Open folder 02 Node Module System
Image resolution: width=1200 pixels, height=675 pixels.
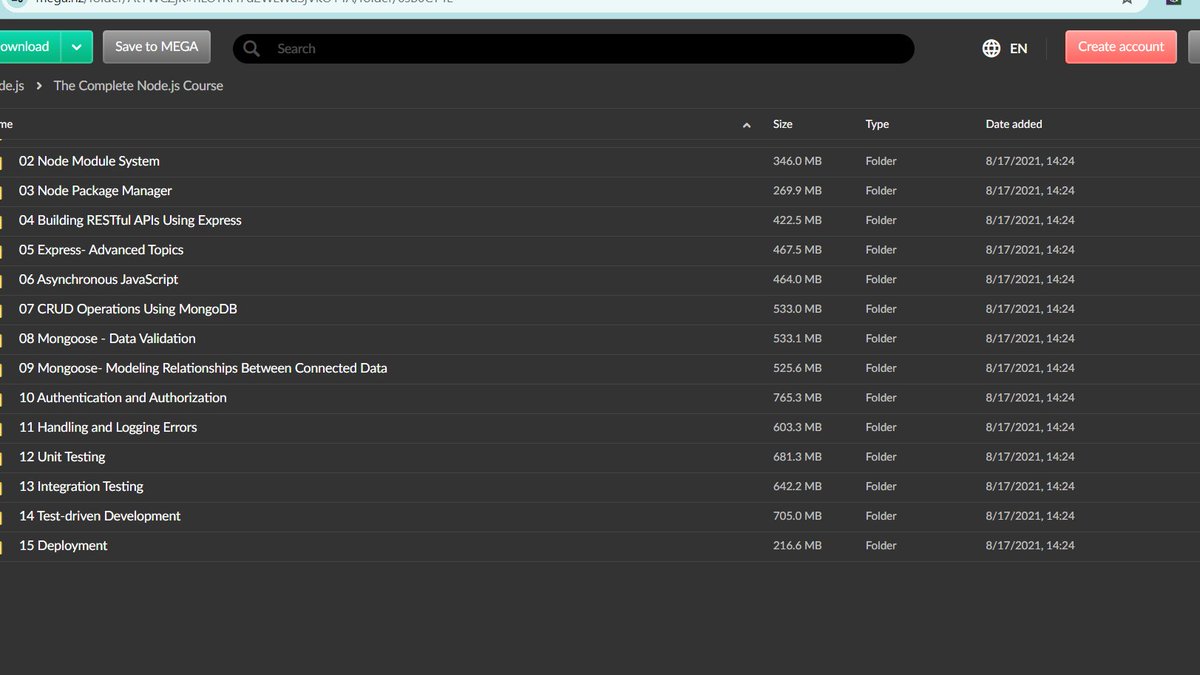click(x=89, y=161)
